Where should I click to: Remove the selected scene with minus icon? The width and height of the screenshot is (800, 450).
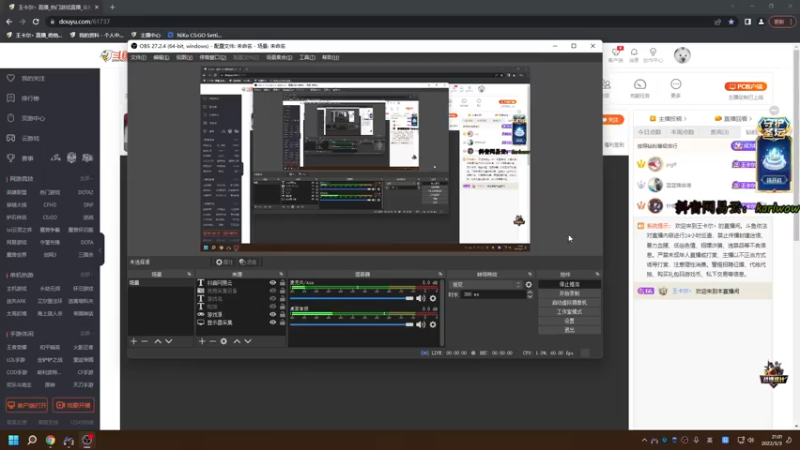pos(144,341)
